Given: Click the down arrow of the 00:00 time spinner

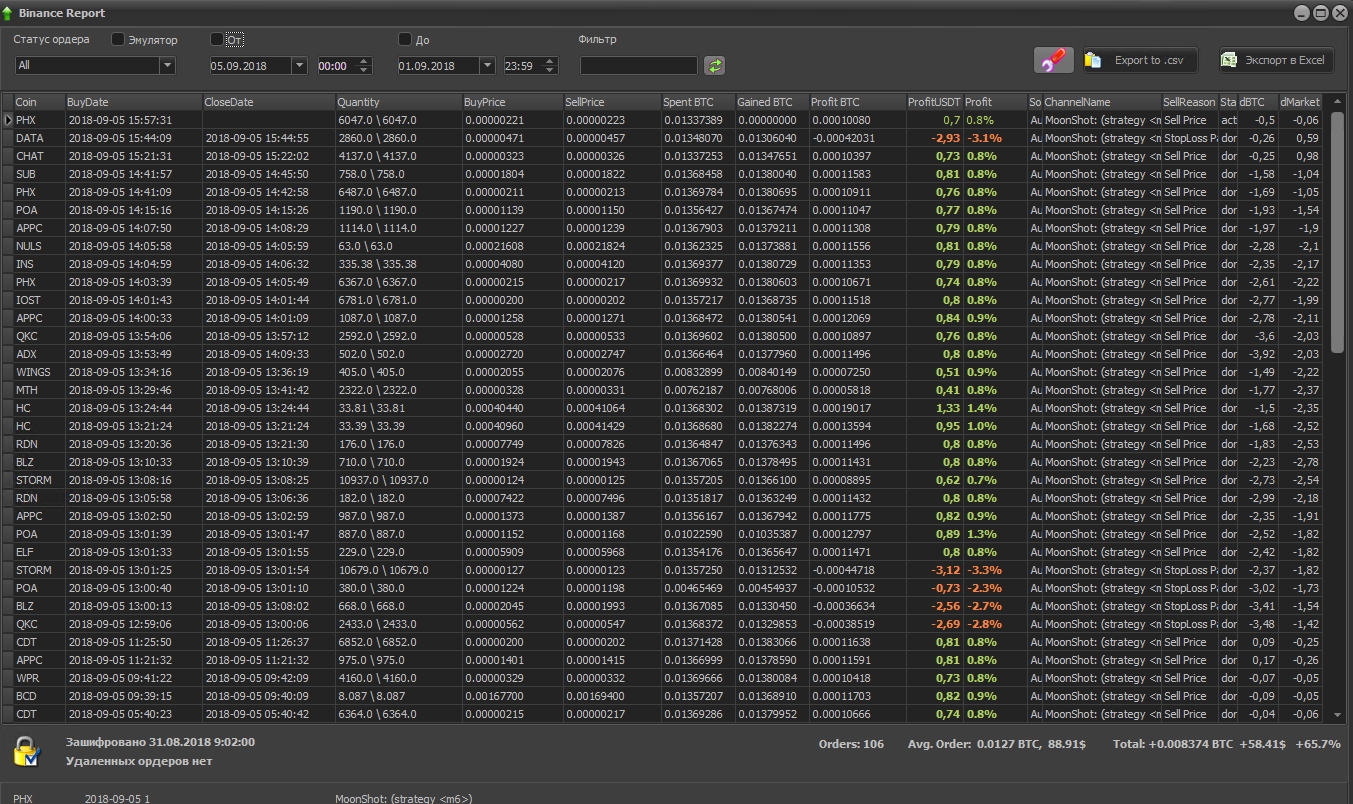Looking at the screenshot, I should coord(363,70).
